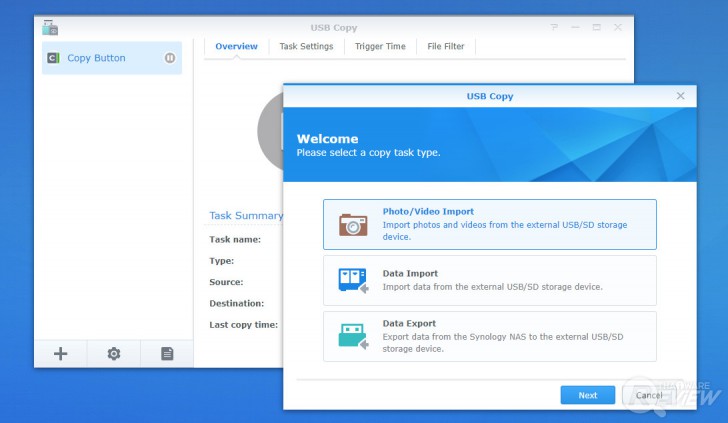The width and height of the screenshot is (728, 423).
Task: Click the add task plus icon
Action: [x=60, y=354]
